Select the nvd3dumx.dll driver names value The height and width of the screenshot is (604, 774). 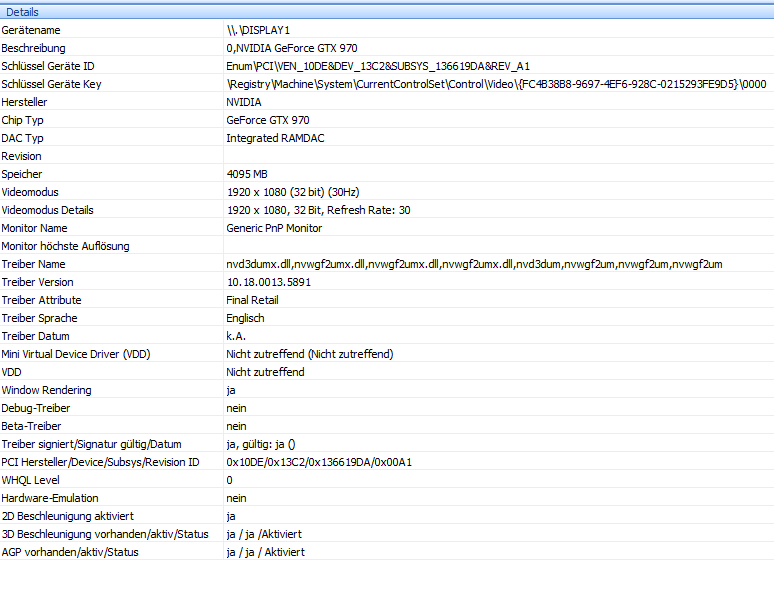474,264
